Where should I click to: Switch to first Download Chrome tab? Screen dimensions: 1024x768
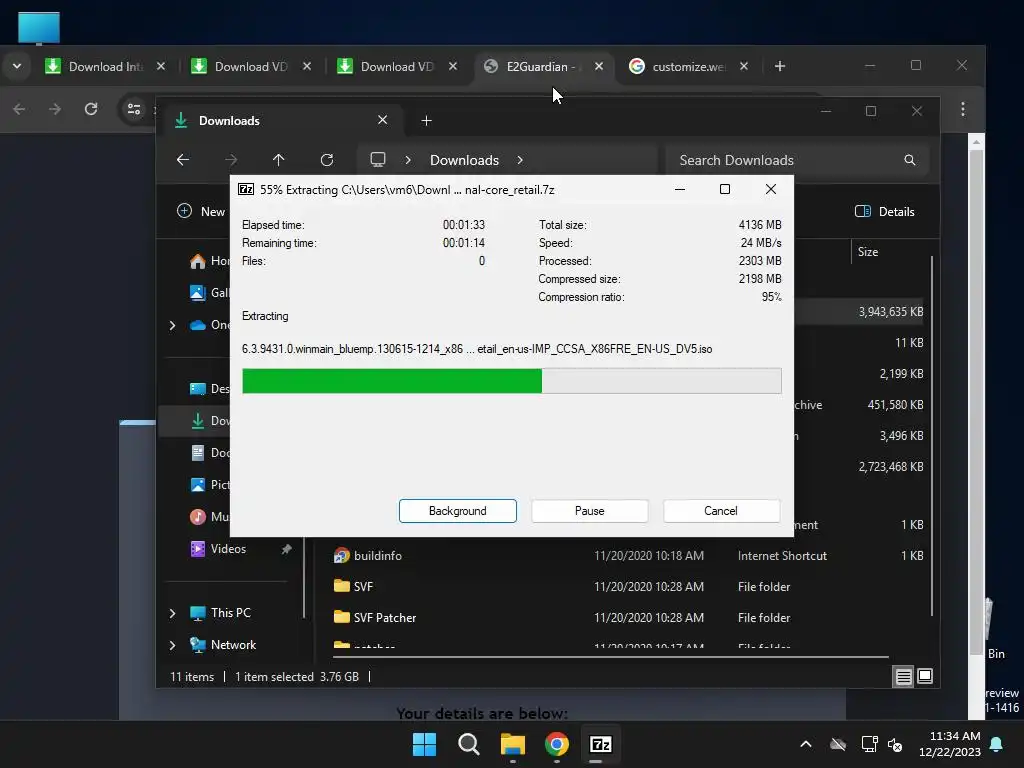click(104, 67)
